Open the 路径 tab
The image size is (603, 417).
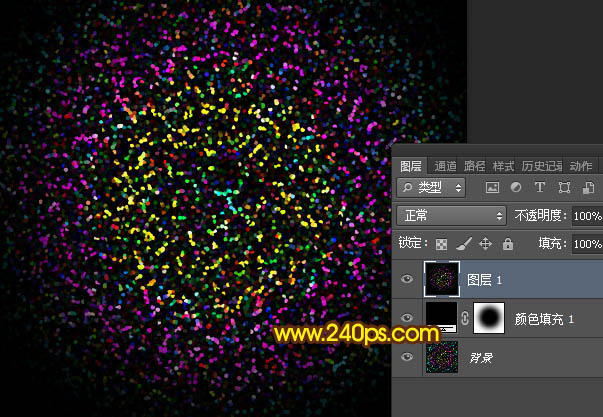click(474, 166)
